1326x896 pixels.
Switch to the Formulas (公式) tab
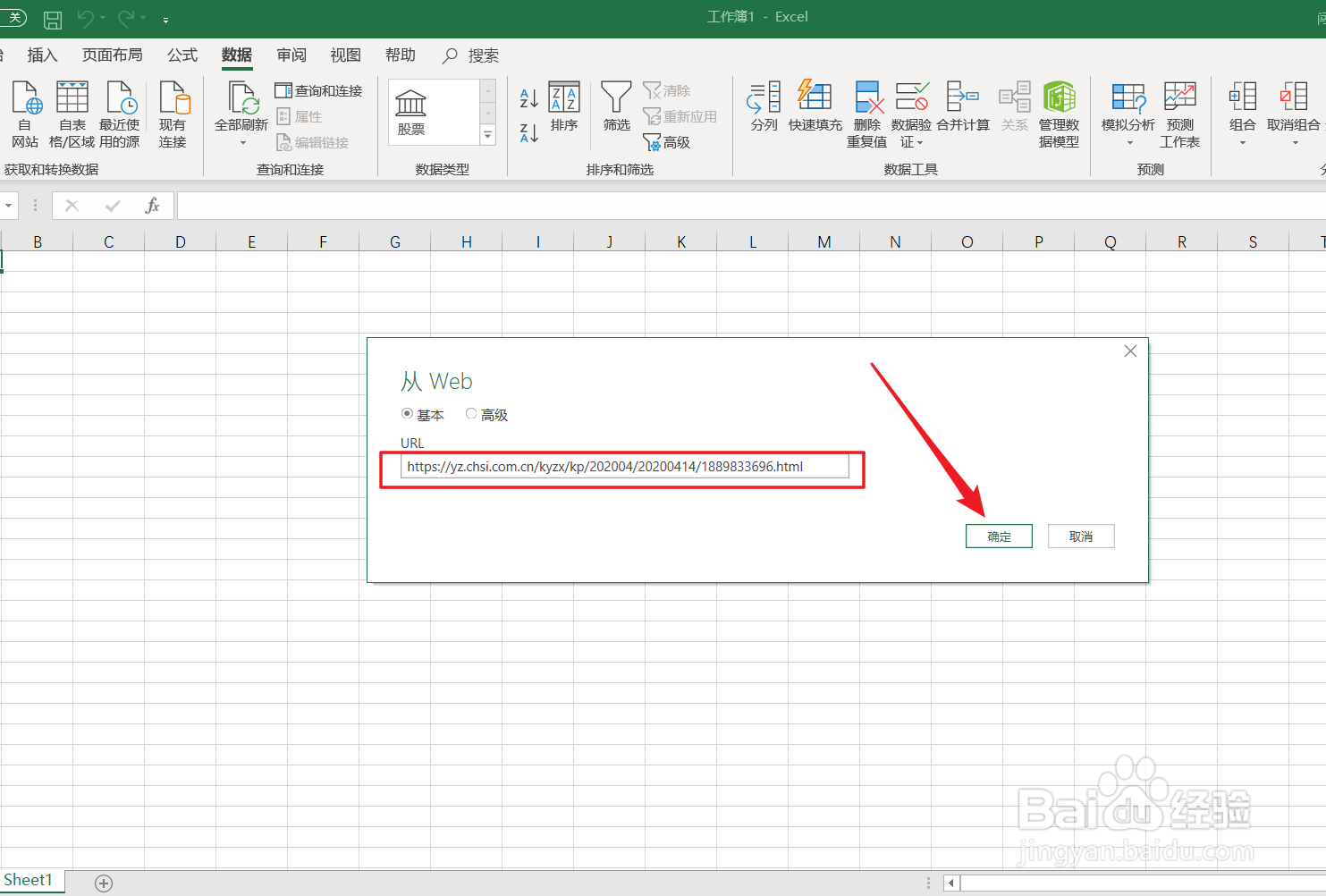tap(182, 55)
